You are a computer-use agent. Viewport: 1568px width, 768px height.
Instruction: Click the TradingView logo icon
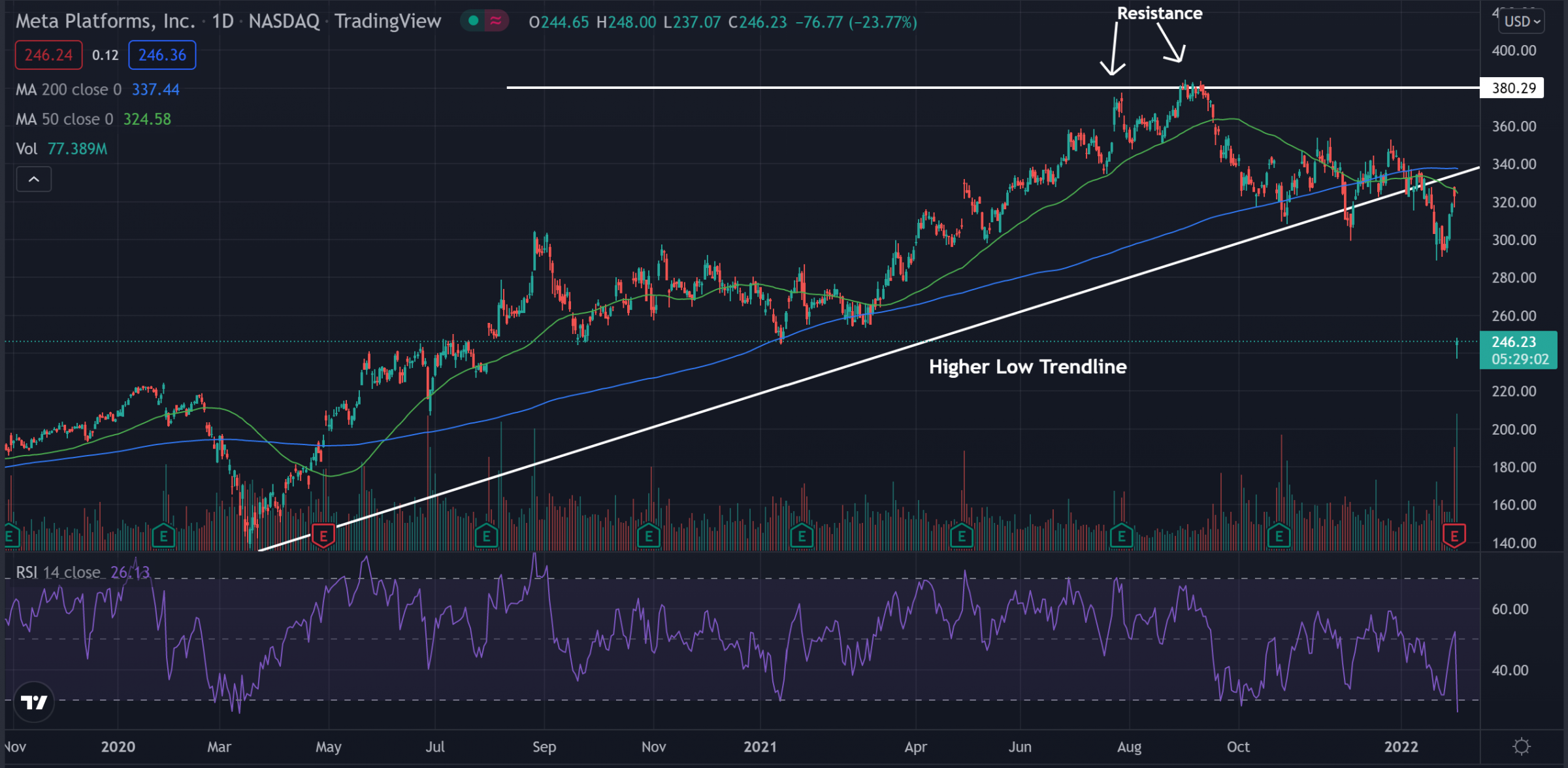(34, 702)
